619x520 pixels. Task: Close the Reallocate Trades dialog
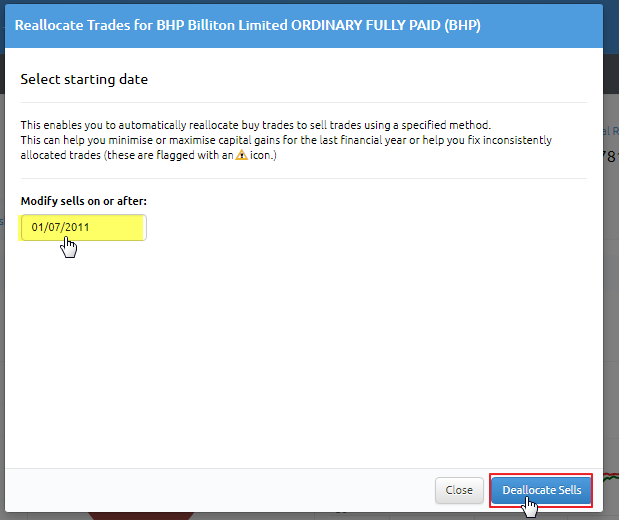pyautogui.click(x=459, y=490)
